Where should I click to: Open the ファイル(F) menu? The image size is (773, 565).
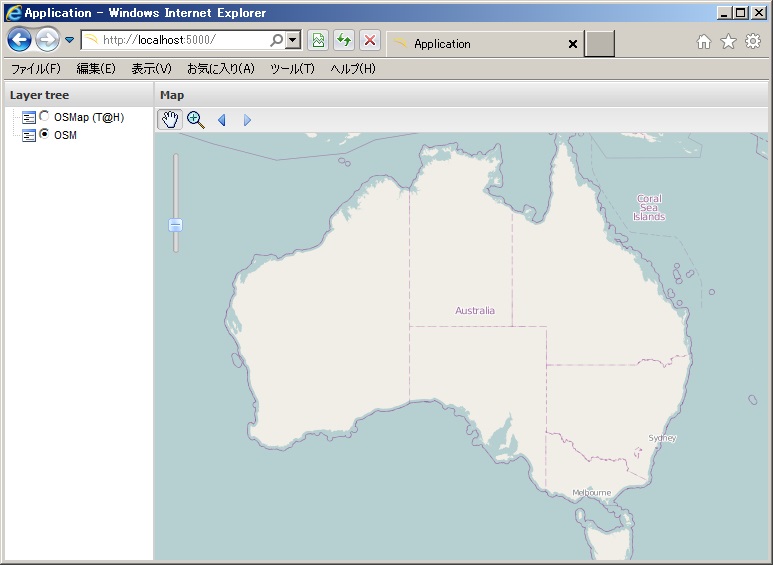[35, 69]
